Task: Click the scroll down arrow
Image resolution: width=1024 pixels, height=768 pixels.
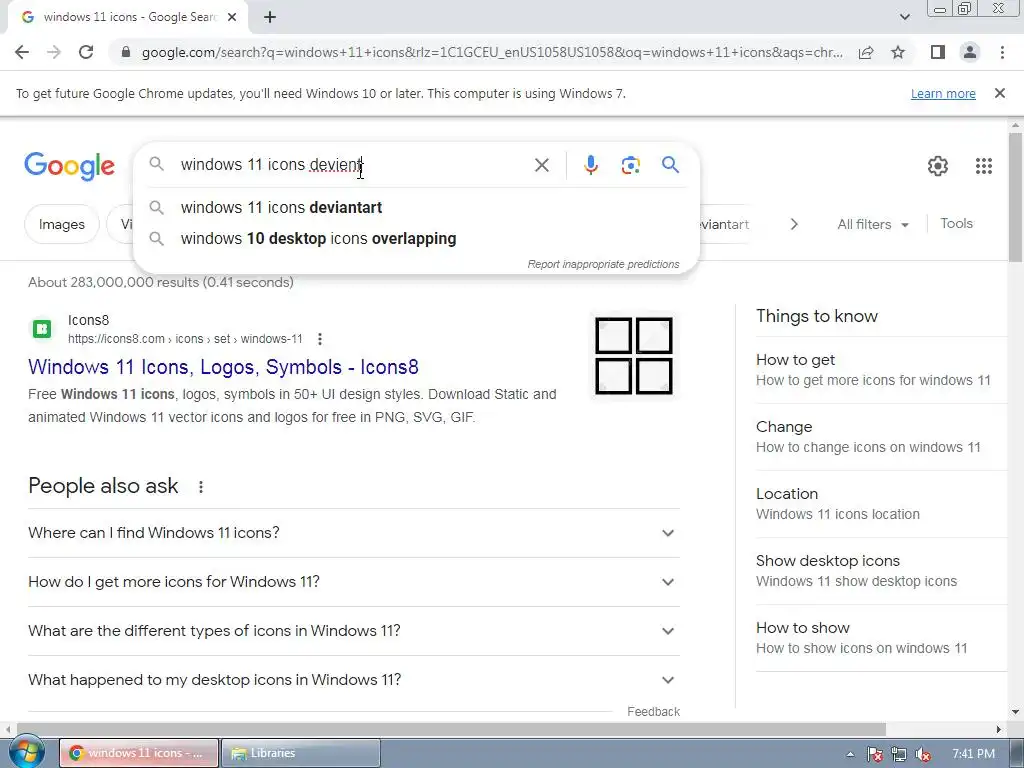Action: [1015, 712]
